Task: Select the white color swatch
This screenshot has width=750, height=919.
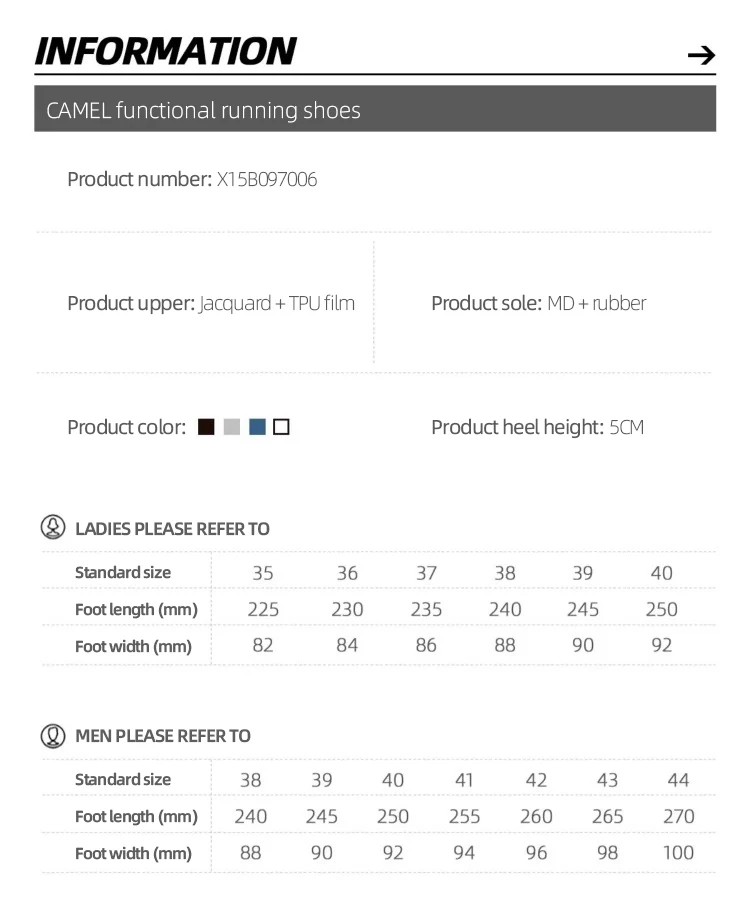Action: [281, 427]
